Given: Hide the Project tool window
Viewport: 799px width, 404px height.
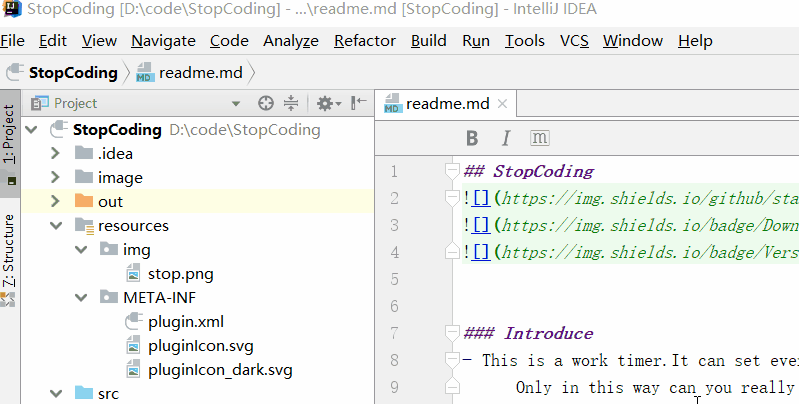Looking at the screenshot, I should pos(358,103).
